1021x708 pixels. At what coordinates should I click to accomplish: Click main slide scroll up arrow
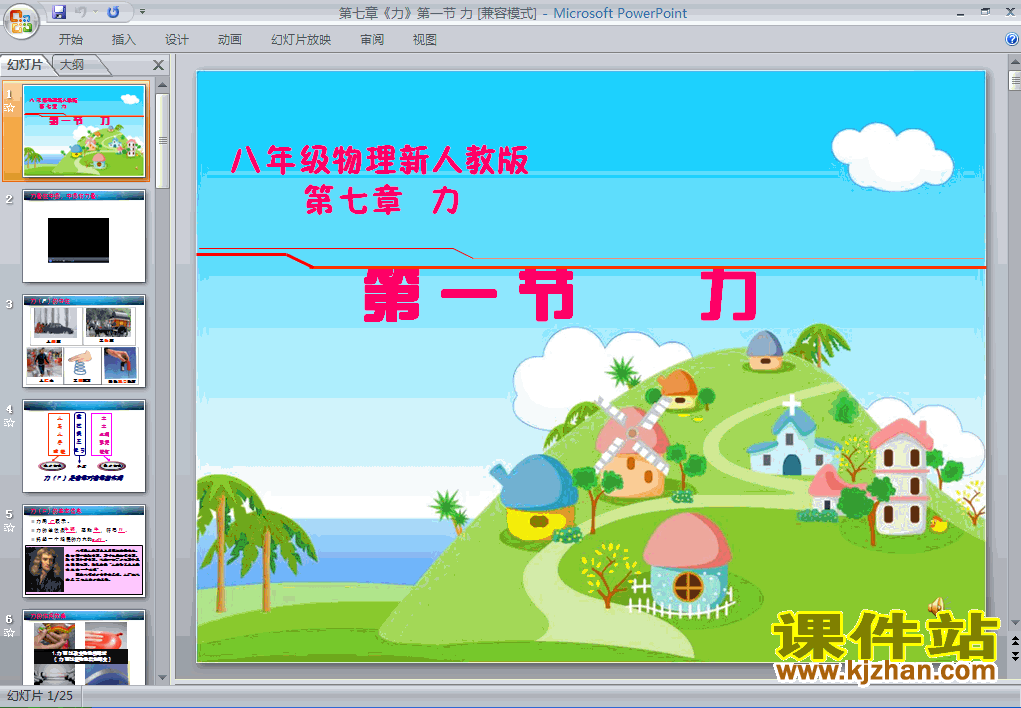point(1014,62)
